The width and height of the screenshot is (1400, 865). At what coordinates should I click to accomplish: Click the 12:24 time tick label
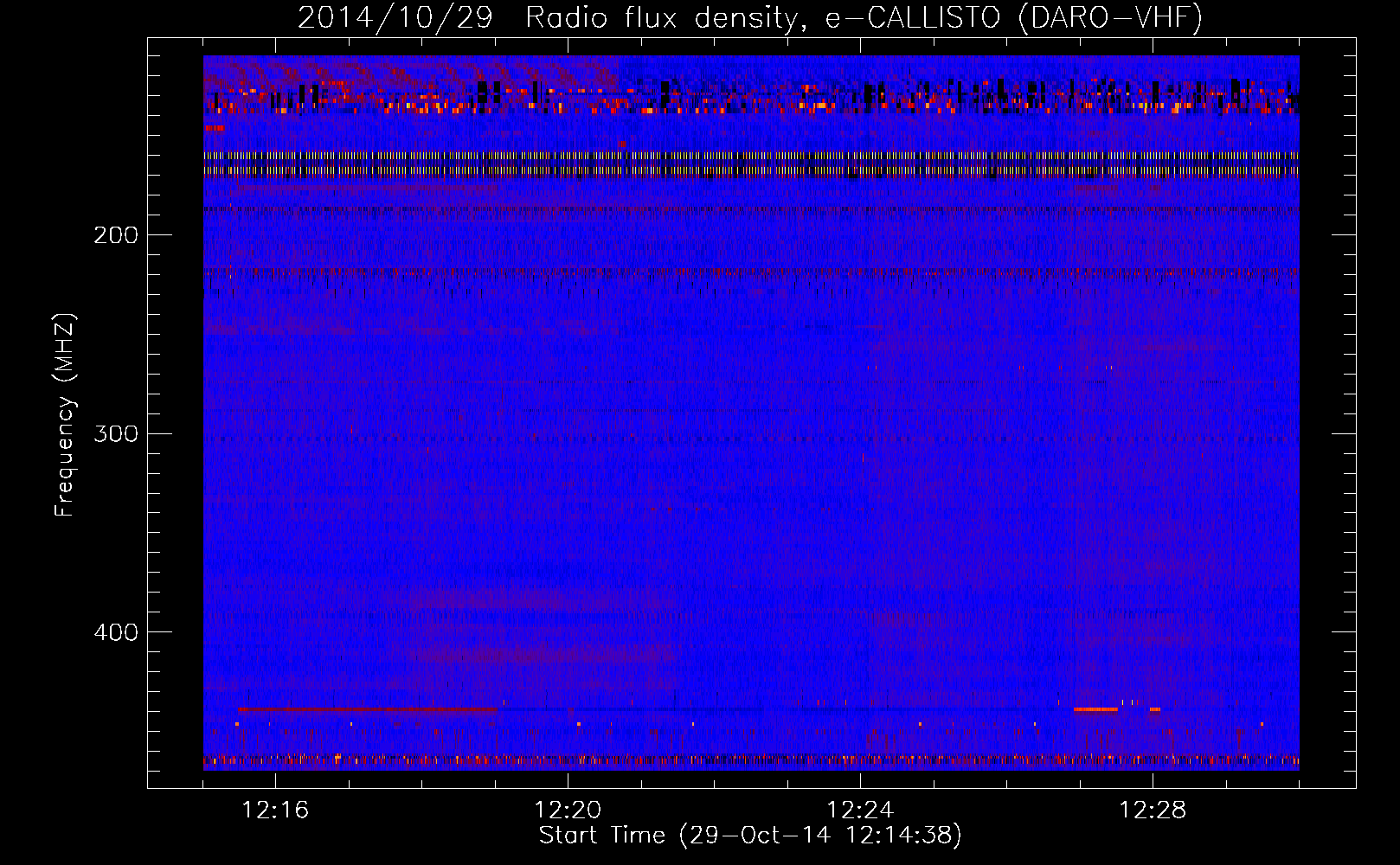tap(860, 811)
